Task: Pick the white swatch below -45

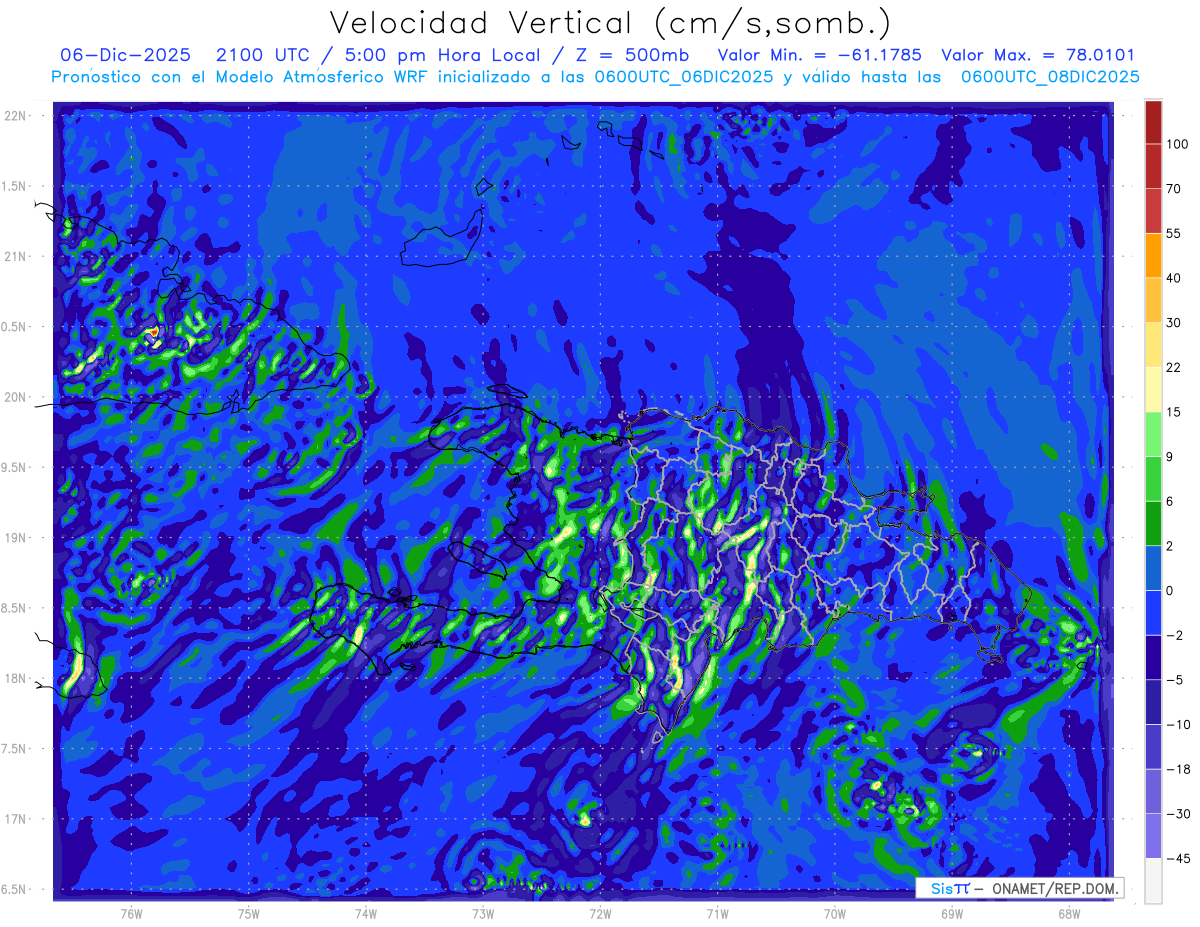Action: tap(1153, 880)
